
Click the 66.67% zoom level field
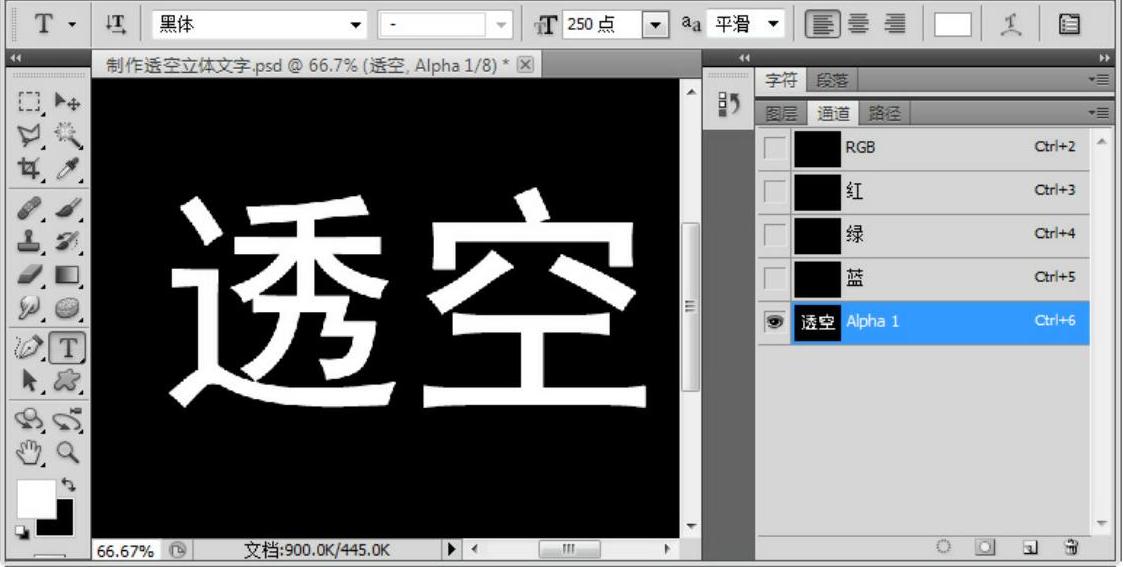point(124,550)
